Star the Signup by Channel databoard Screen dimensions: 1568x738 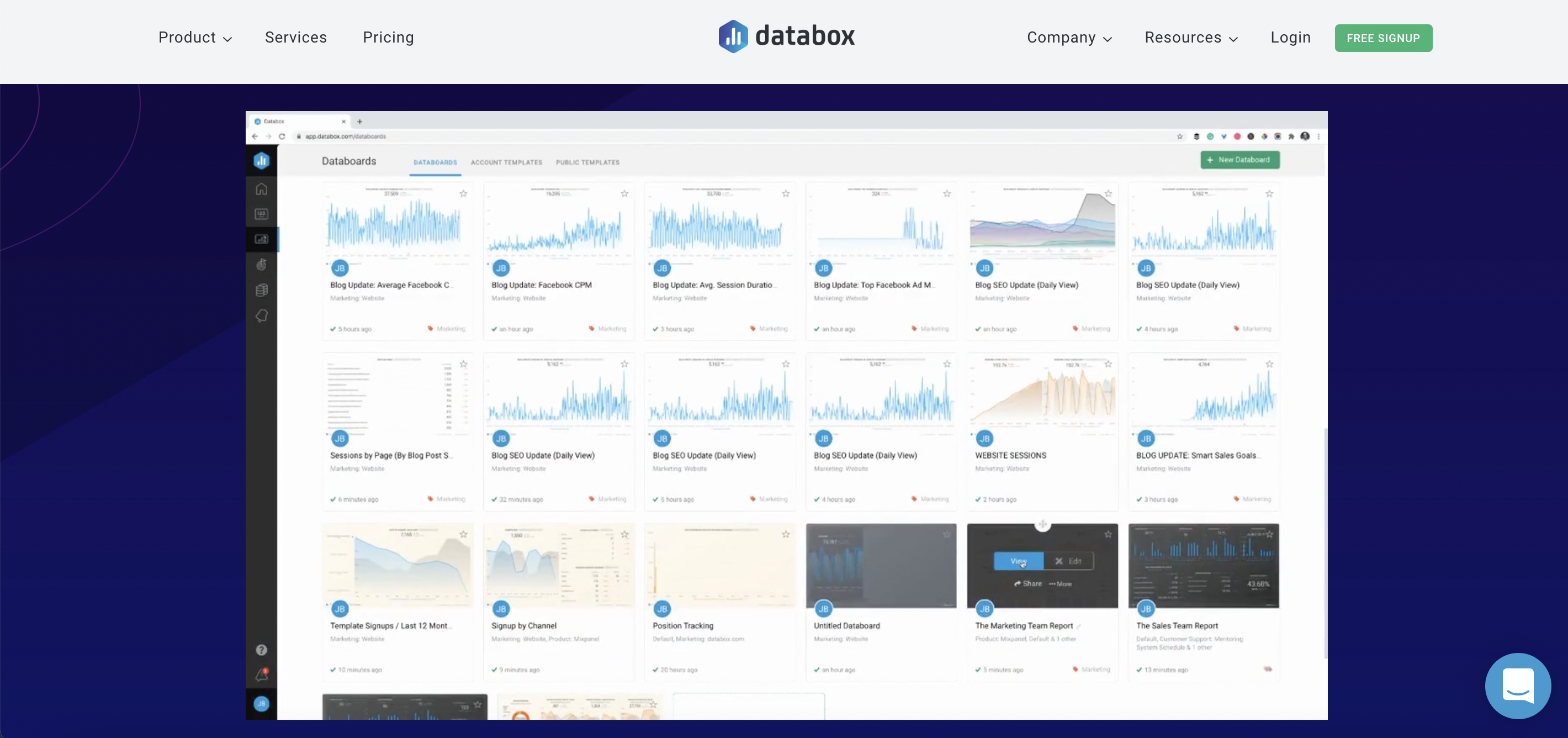(x=624, y=535)
